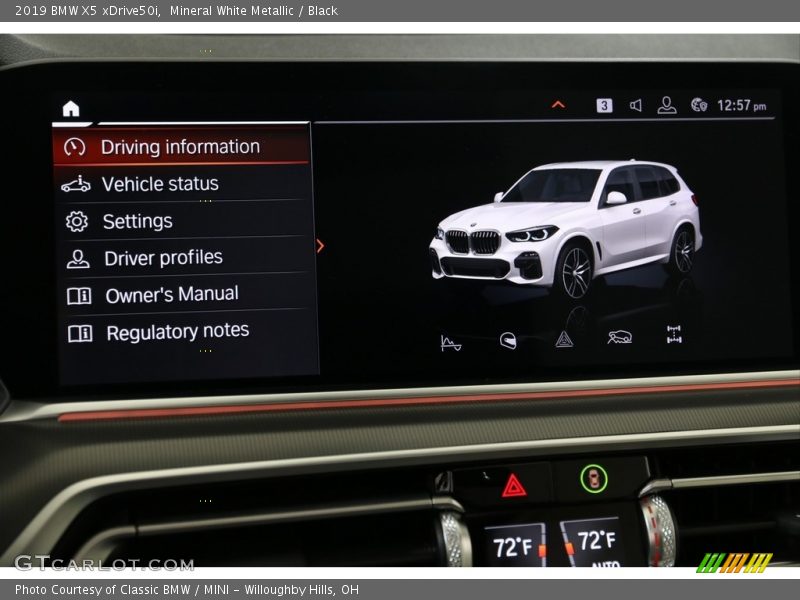
Task: Tap the car info icon beside Vehicle status
Action: click(76, 184)
